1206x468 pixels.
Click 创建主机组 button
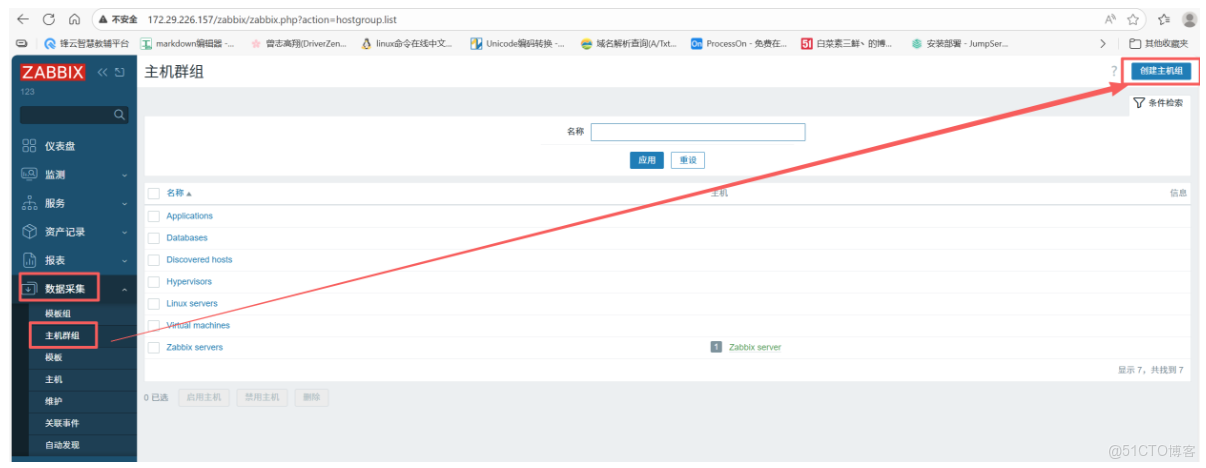[x=1161, y=72]
